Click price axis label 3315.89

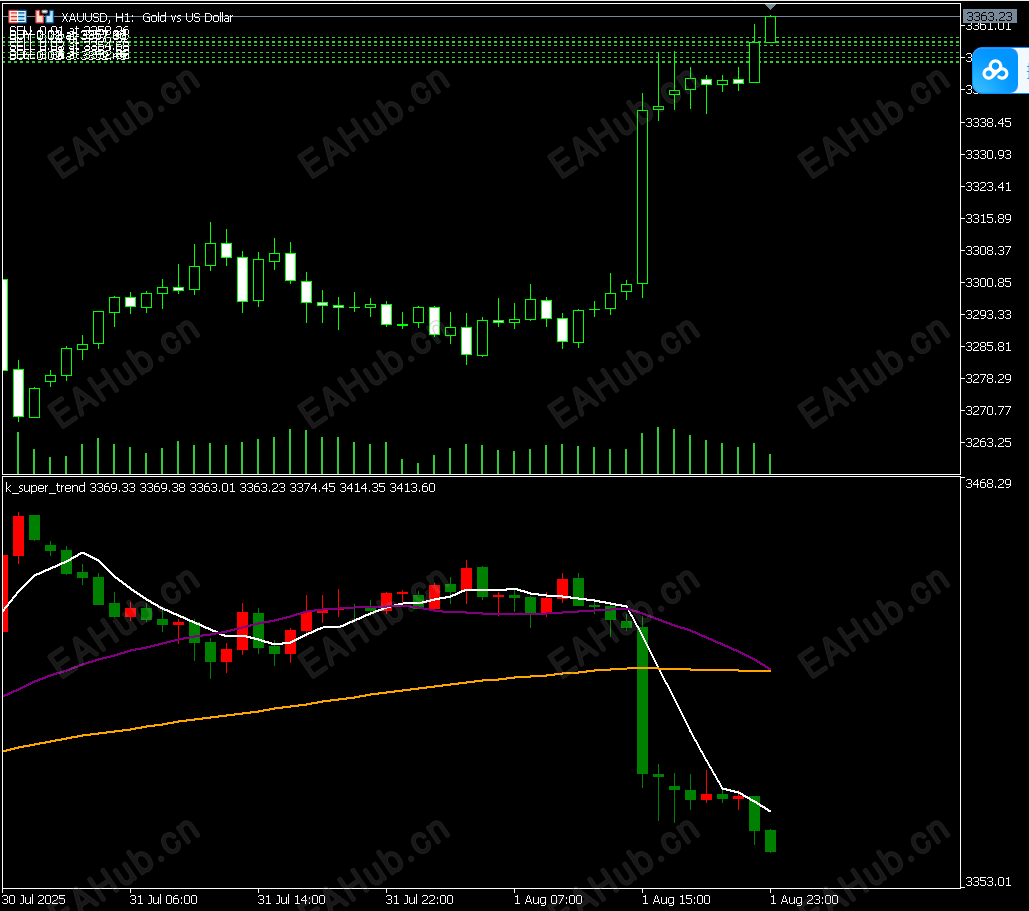[x=989, y=219]
